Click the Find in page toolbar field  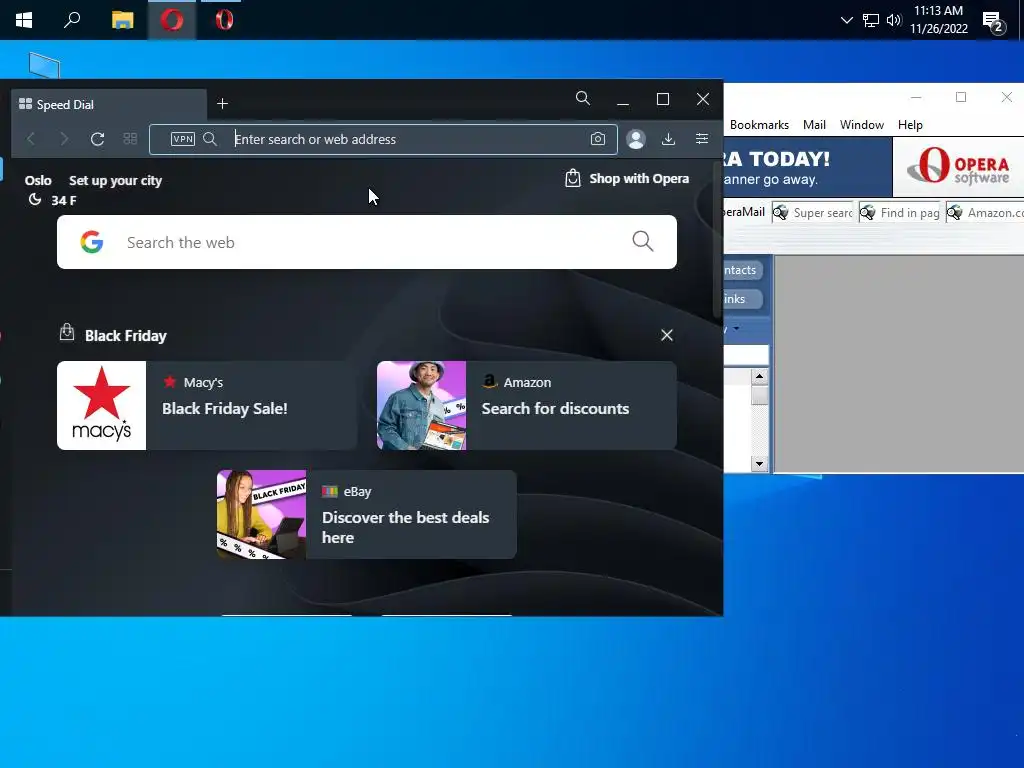(x=899, y=213)
